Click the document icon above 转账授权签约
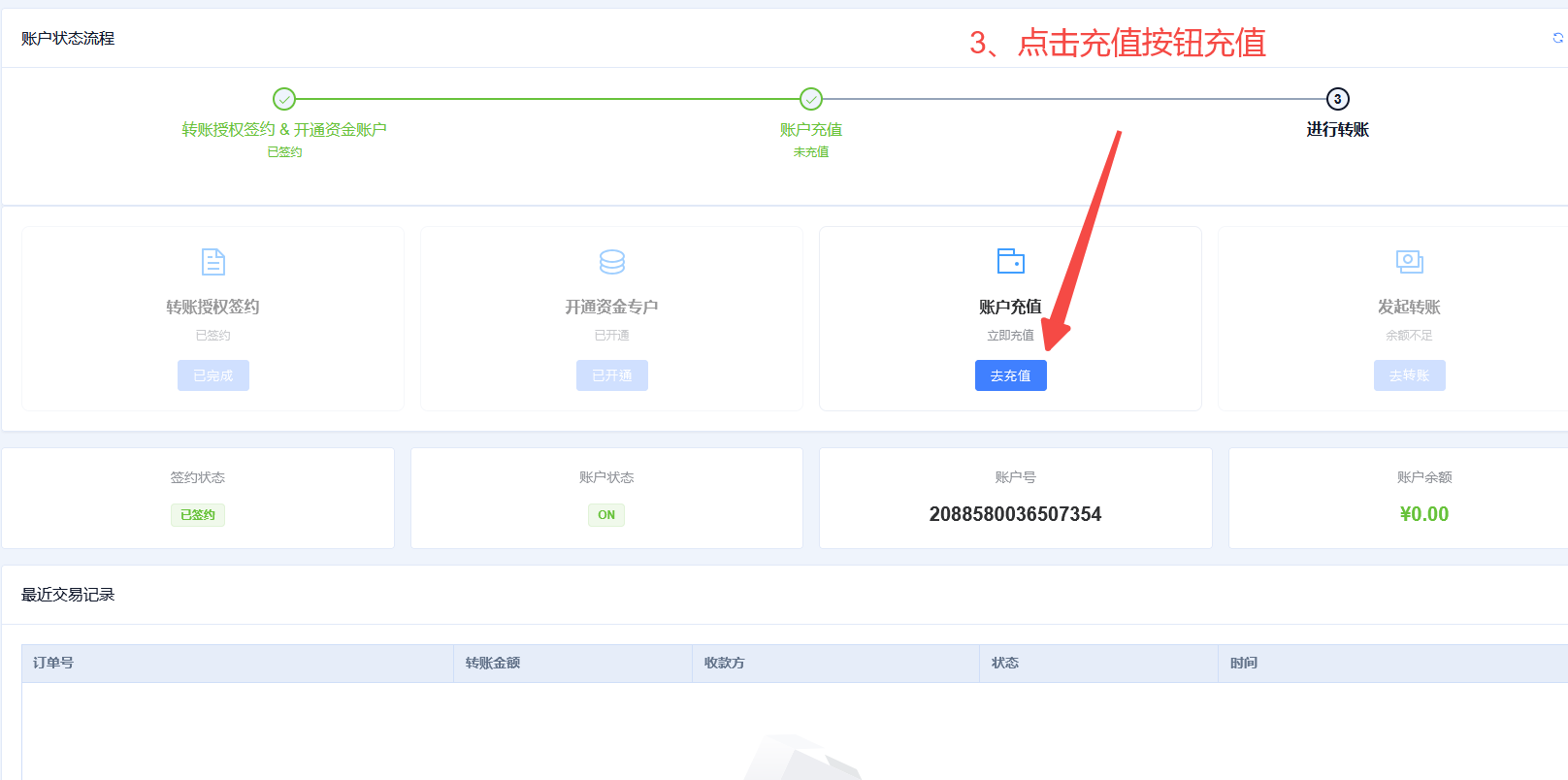Viewport: 1568px width, 780px height. 212,261
